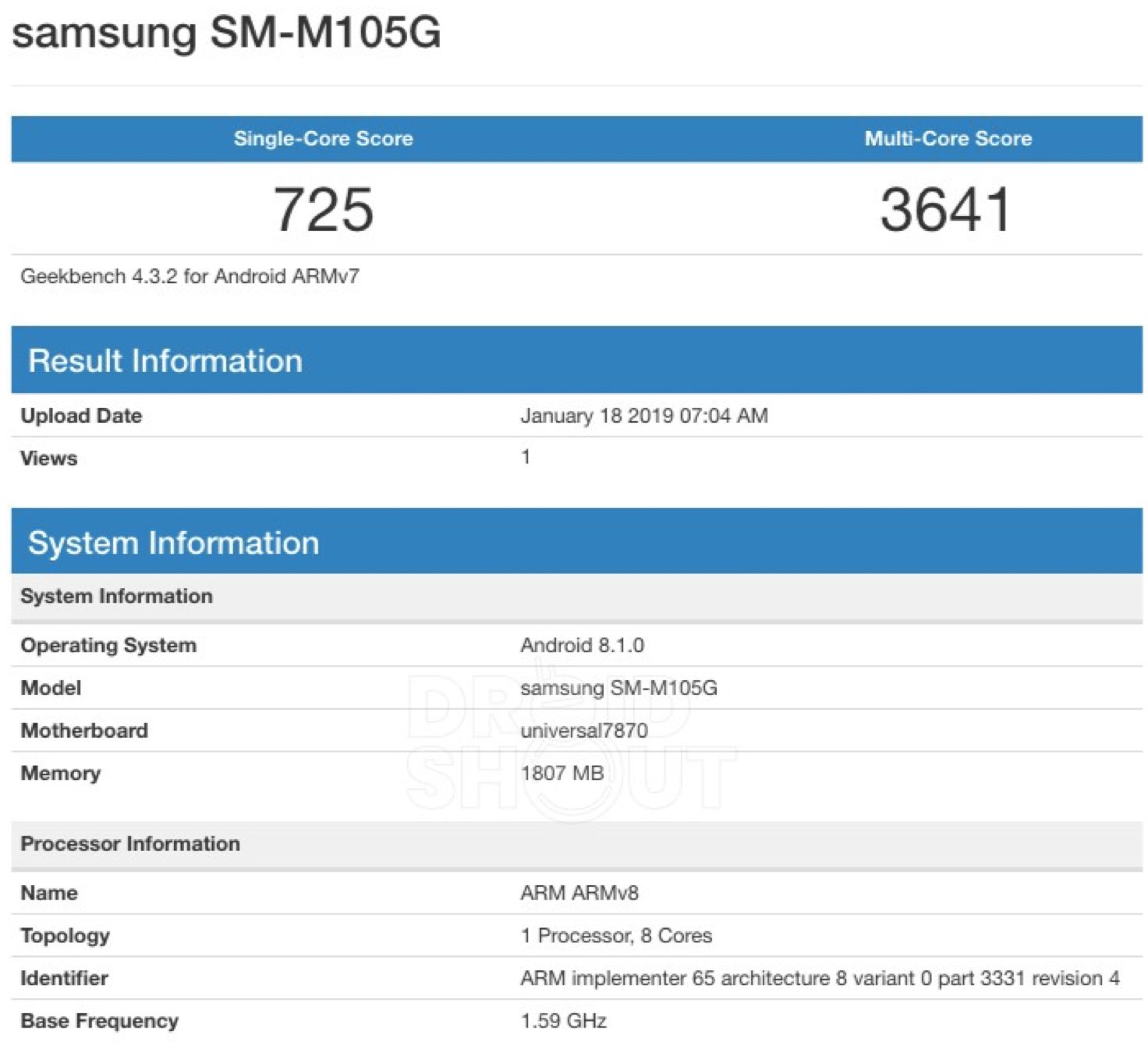Image resolution: width=1148 pixels, height=1049 pixels.
Task: Click the ARM implementer 65 identifier text
Action: click(x=819, y=978)
